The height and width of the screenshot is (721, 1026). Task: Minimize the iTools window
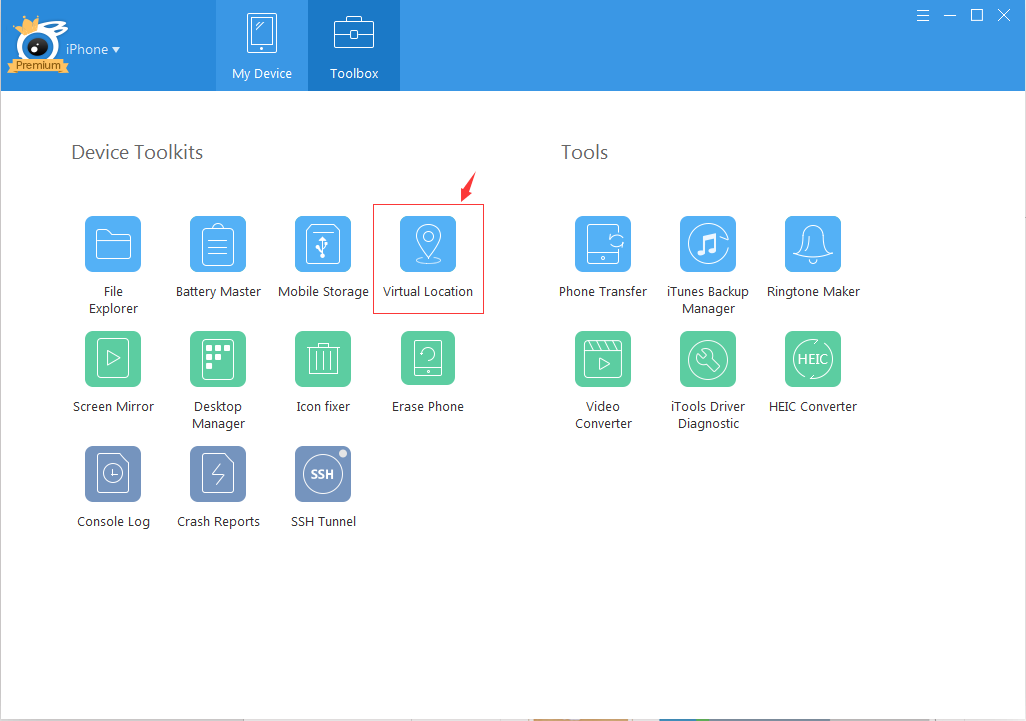(950, 16)
